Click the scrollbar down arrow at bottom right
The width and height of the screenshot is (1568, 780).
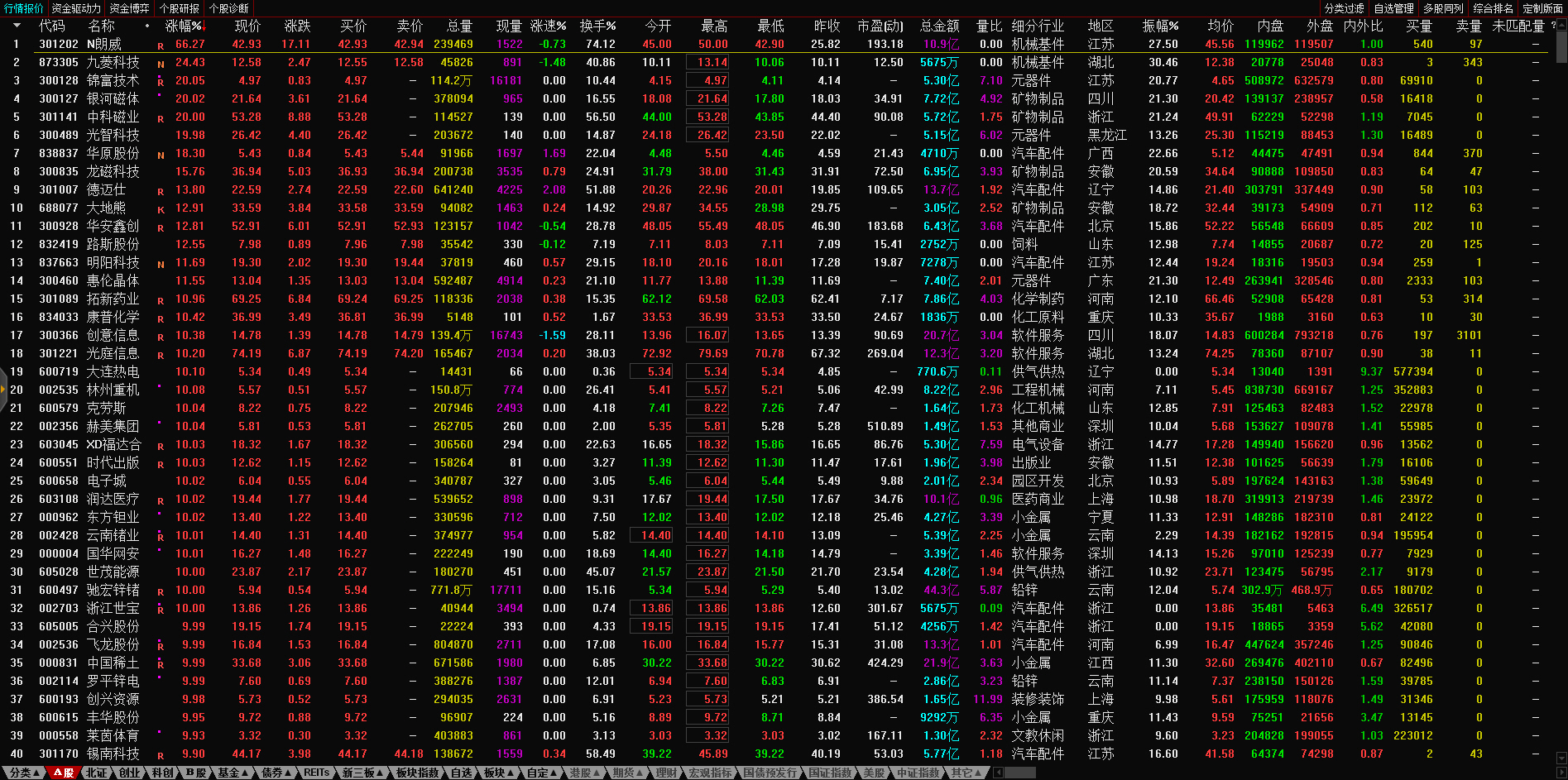(x=1561, y=758)
